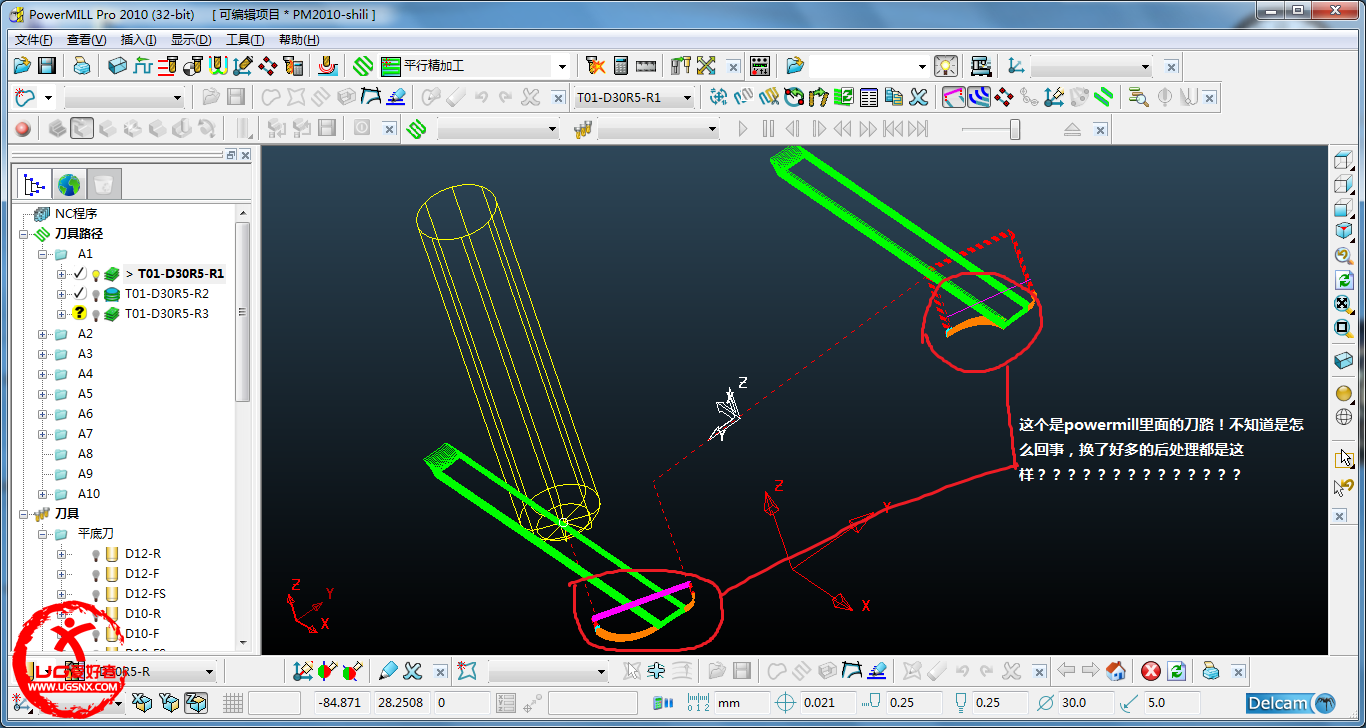The width and height of the screenshot is (1366, 728).
Task: Select the NC程序 tree item
Action: [76, 214]
